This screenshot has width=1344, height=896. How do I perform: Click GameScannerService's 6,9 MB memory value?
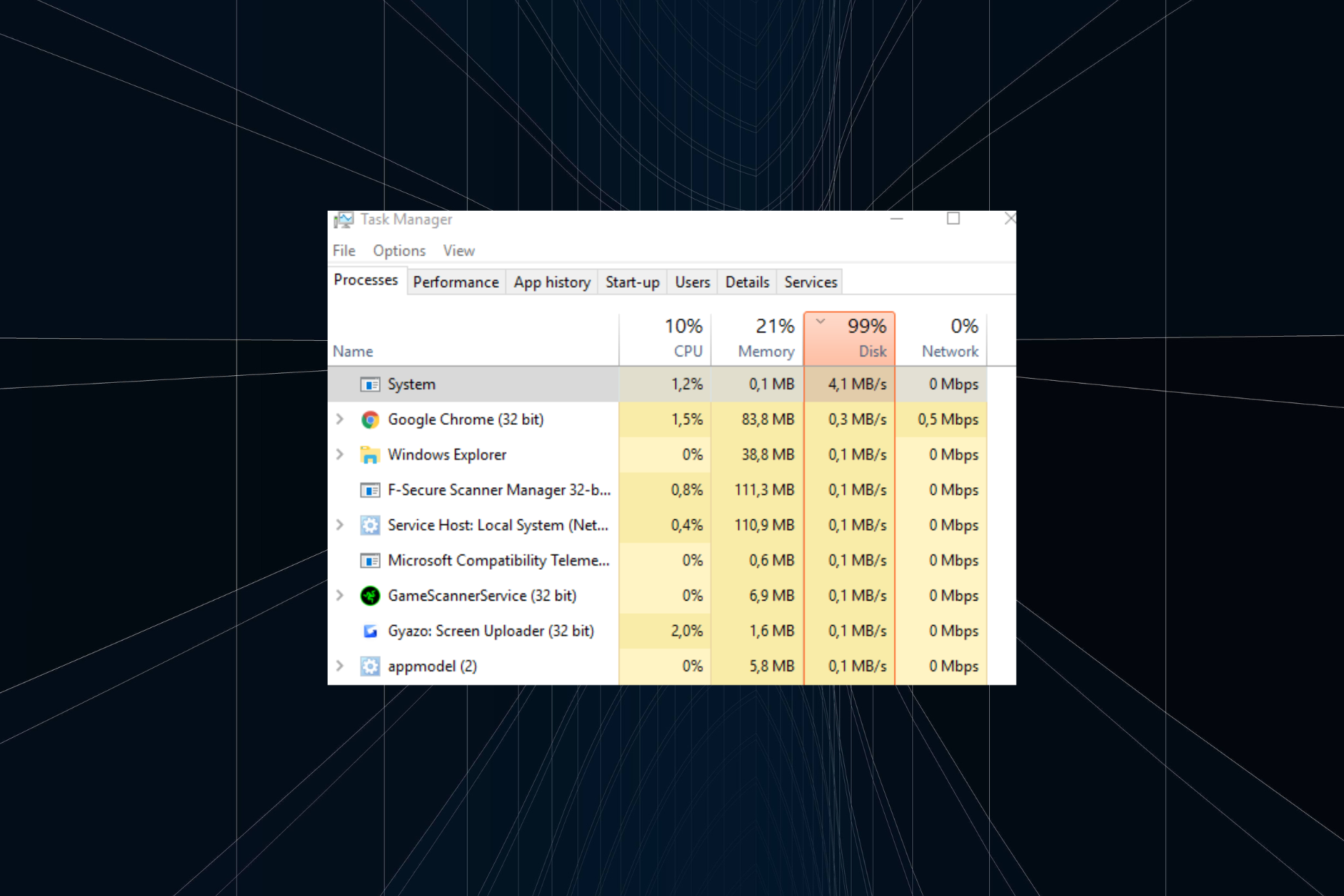pos(771,596)
